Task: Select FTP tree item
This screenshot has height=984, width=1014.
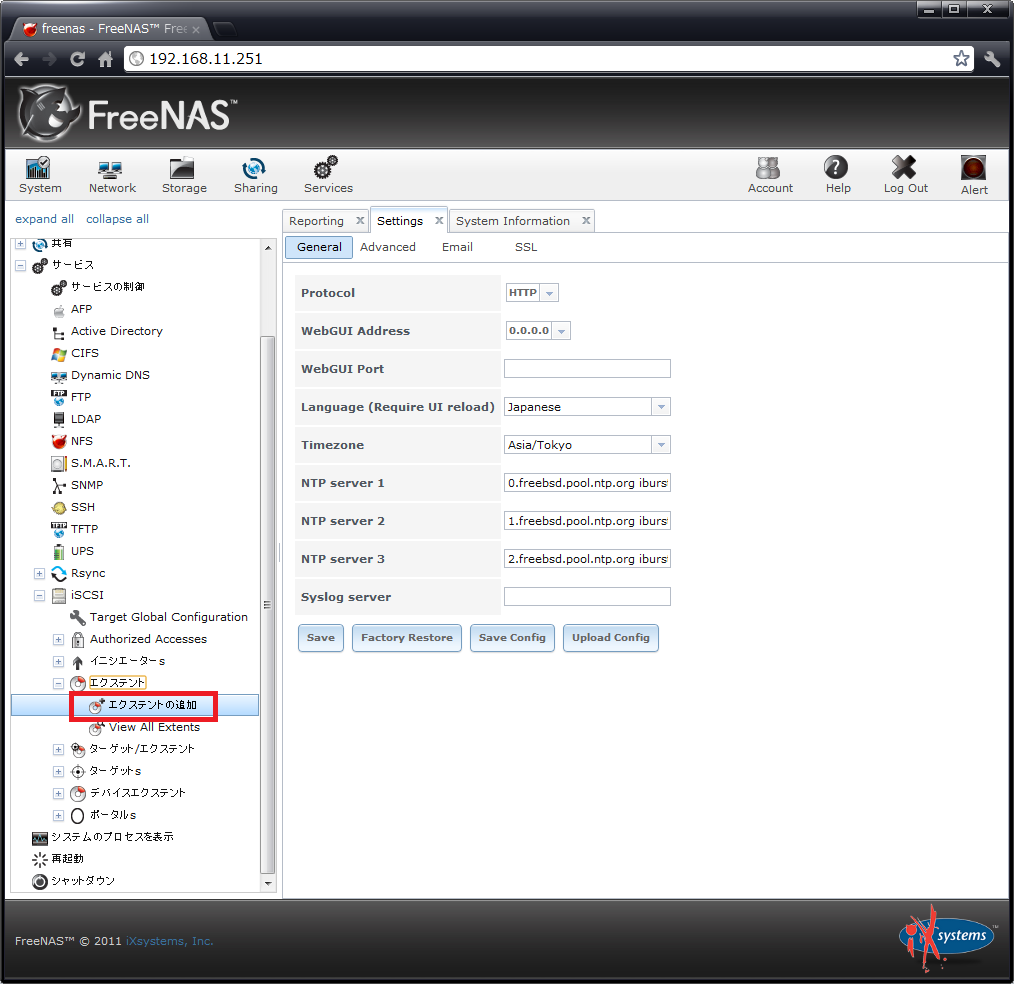Action: pyautogui.click(x=81, y=397)
